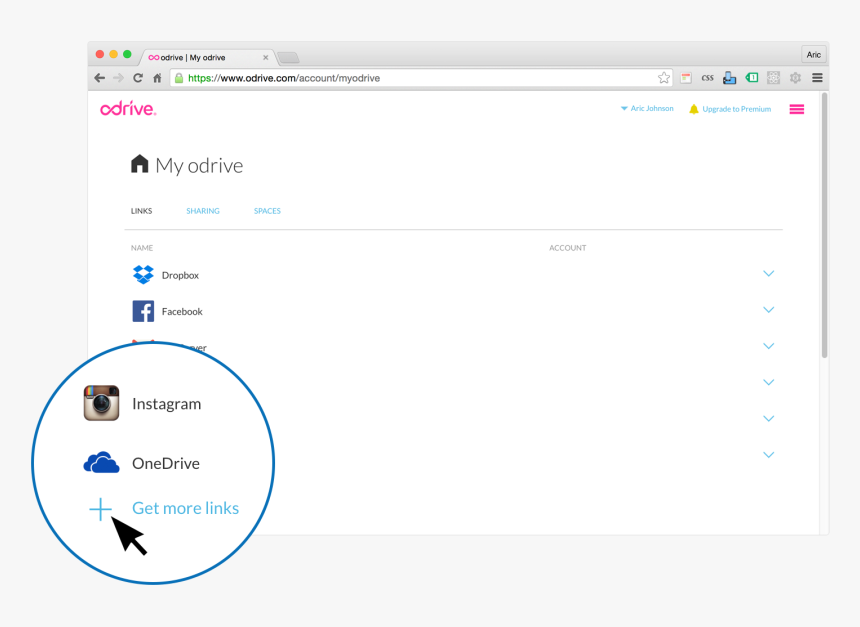Image resolution: width=860 pixels, height=627 pixels.
Task: Expand the Dropbox row chevron
Action: 768,274
